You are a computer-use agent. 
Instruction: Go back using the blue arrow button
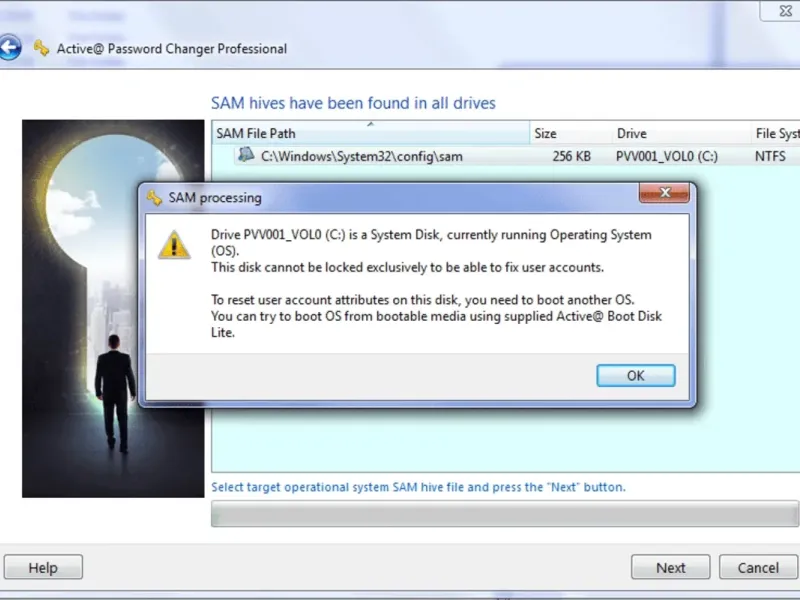[10, 48]
